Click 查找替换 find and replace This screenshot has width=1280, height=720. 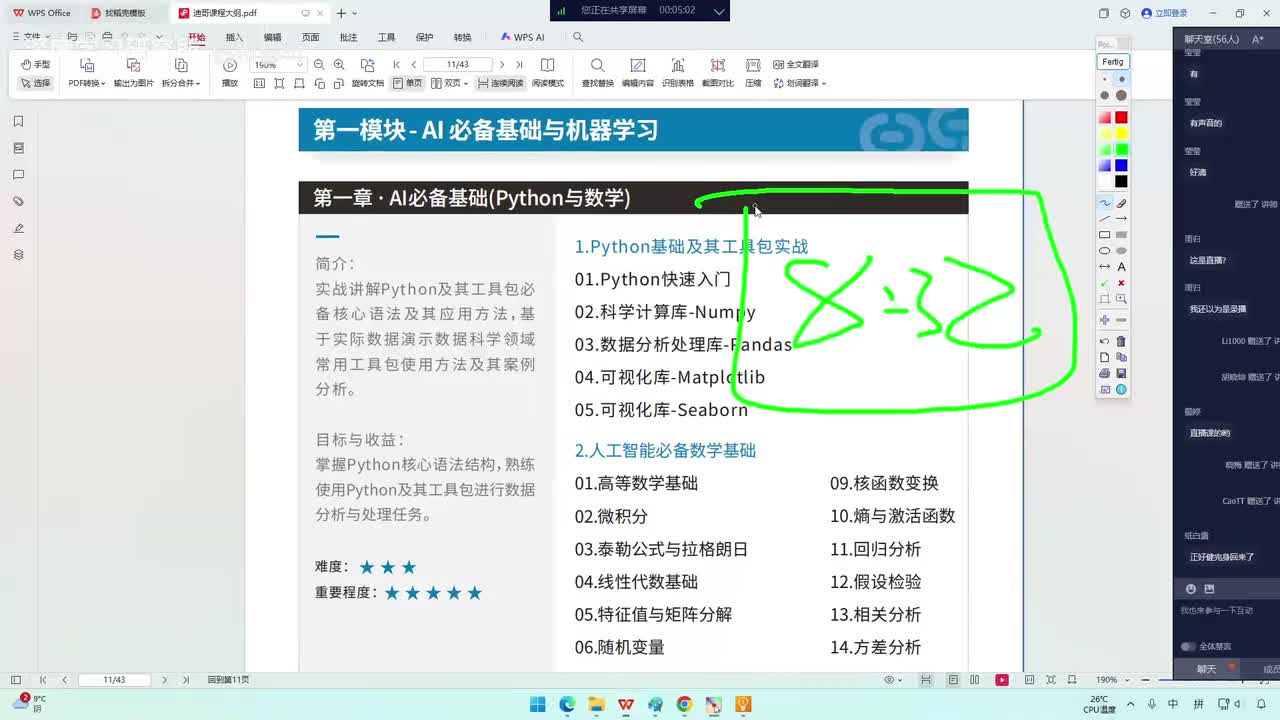point(597,73)
